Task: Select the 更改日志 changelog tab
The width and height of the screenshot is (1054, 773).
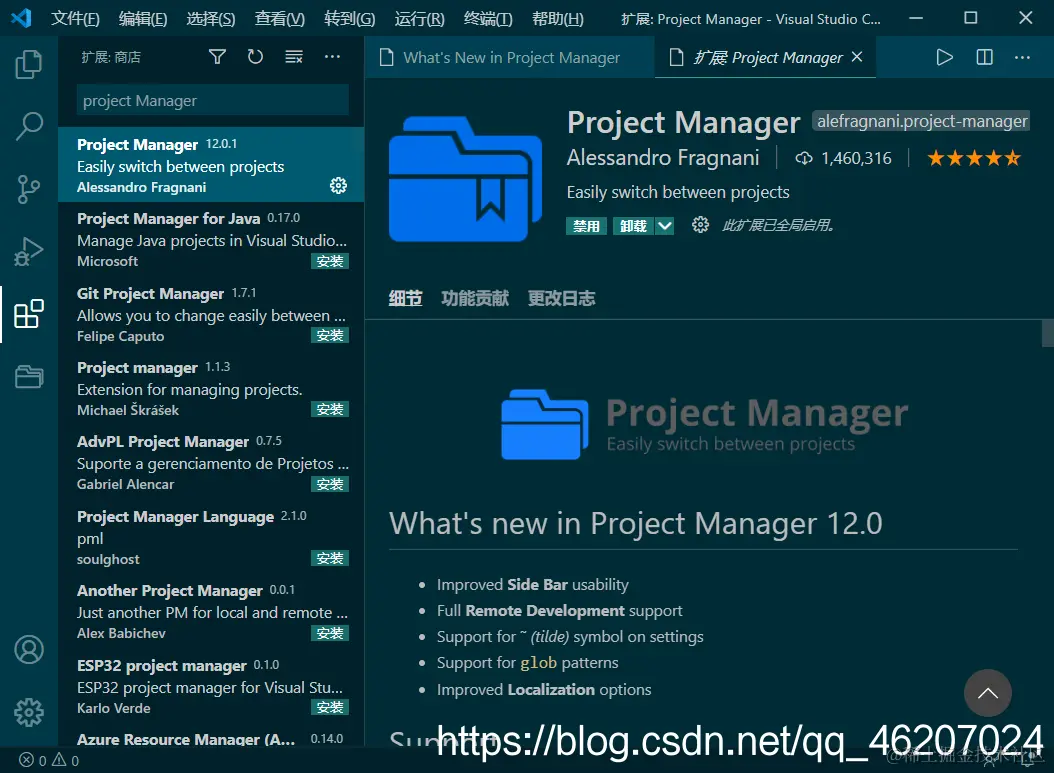Action: click(x=561, y=298)
